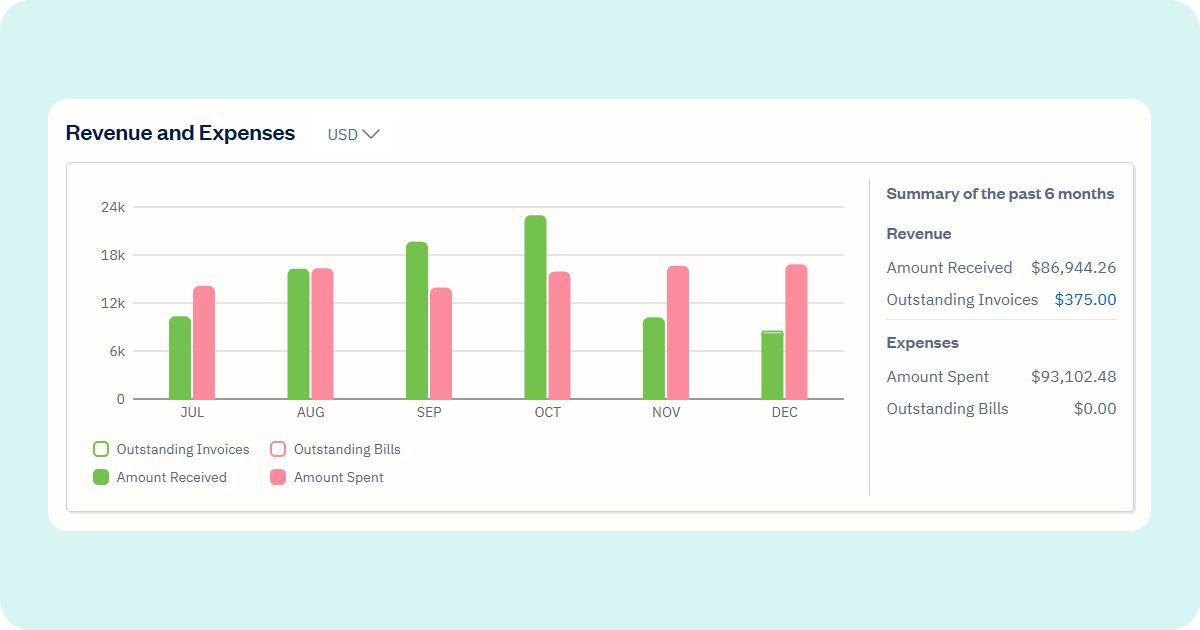
Task: Click the Outstanding Invoices label in summary
Action: [x=962, y=299]
